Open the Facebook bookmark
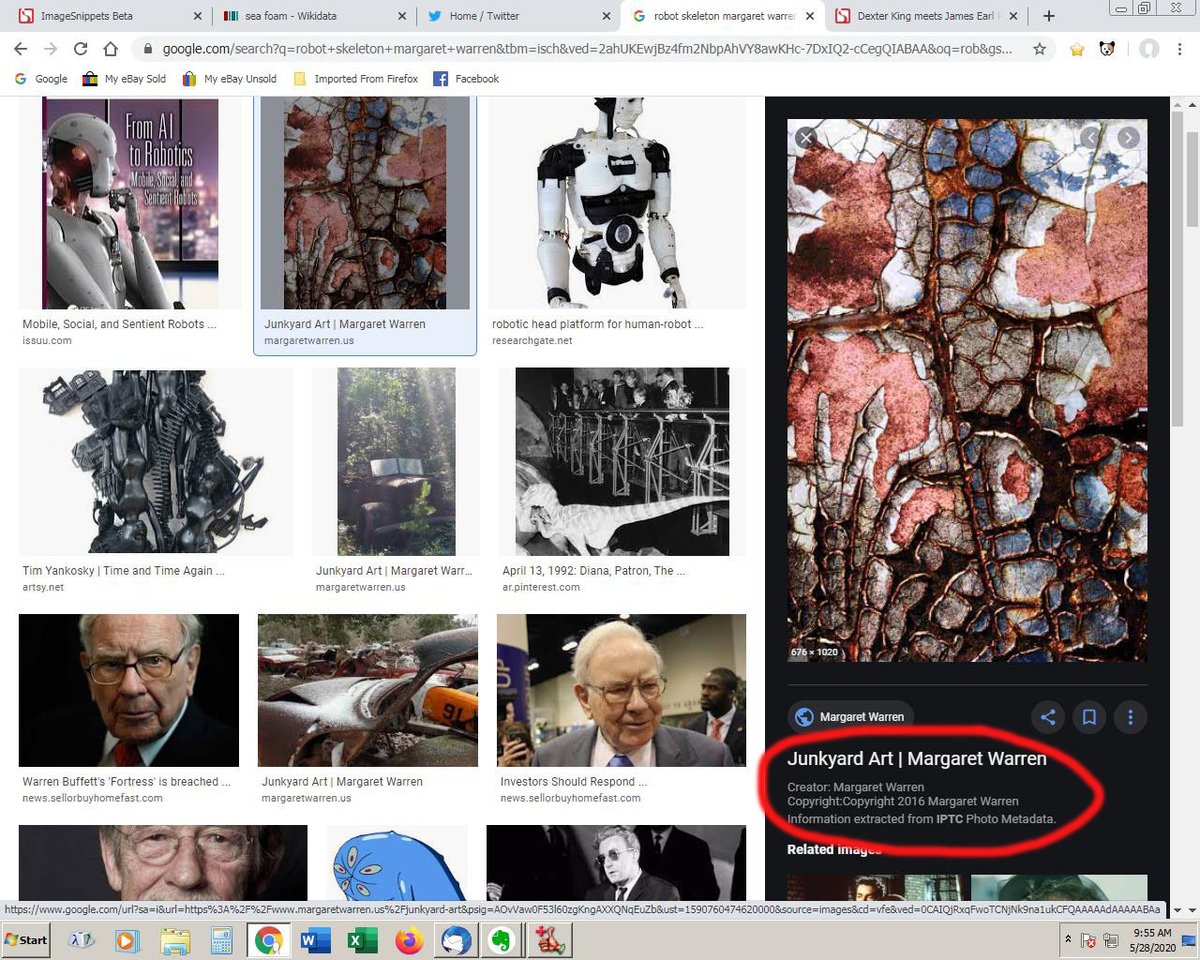 pyautogui.click(x=465, y=78)
